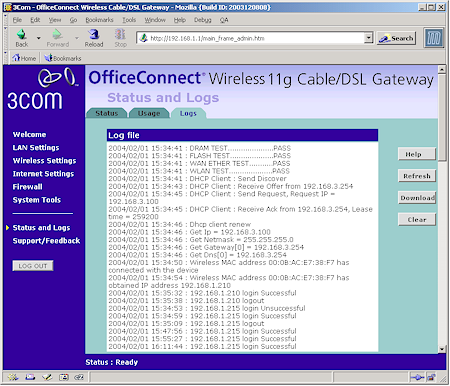
Task: Open the Support/Feedback link
Action: pos(46,241)
